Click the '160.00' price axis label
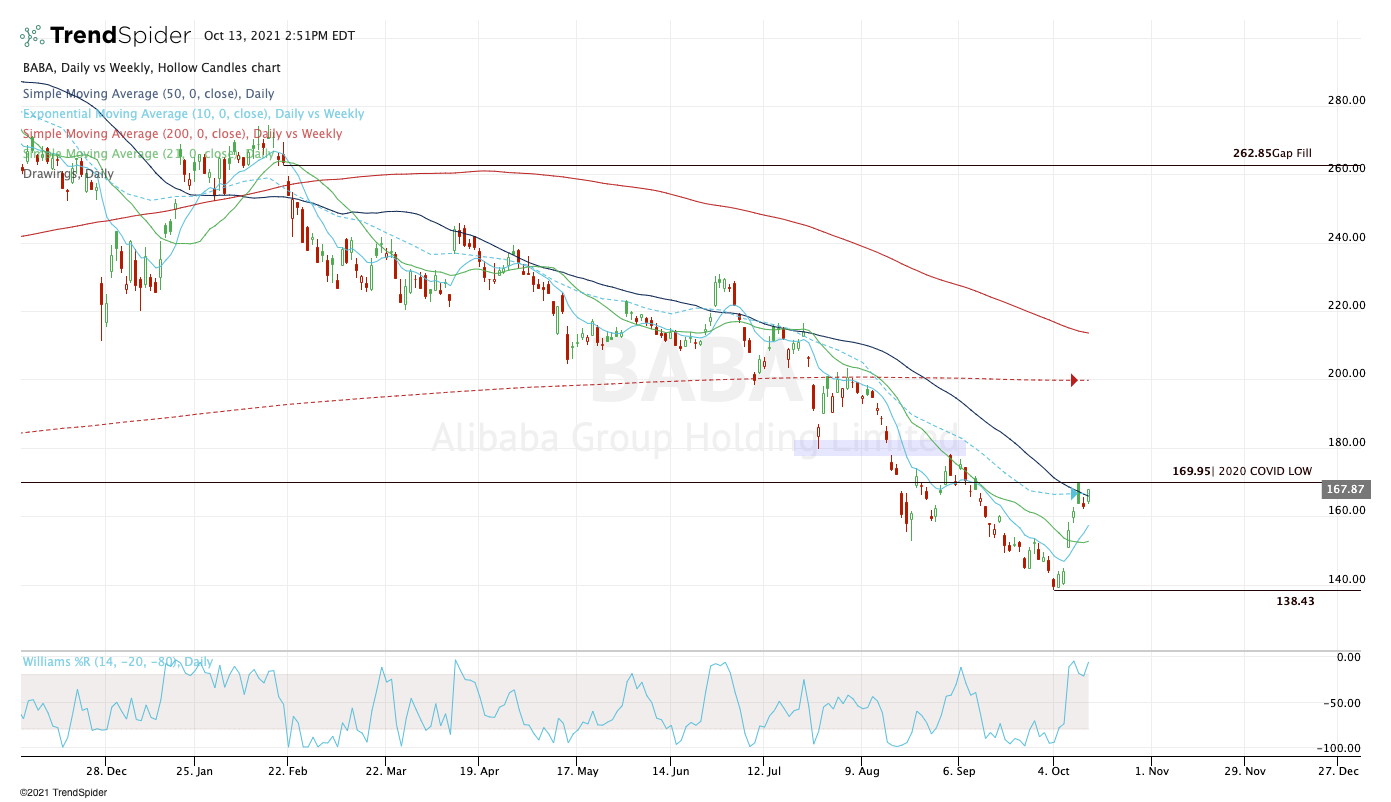 click(1346, 510)
